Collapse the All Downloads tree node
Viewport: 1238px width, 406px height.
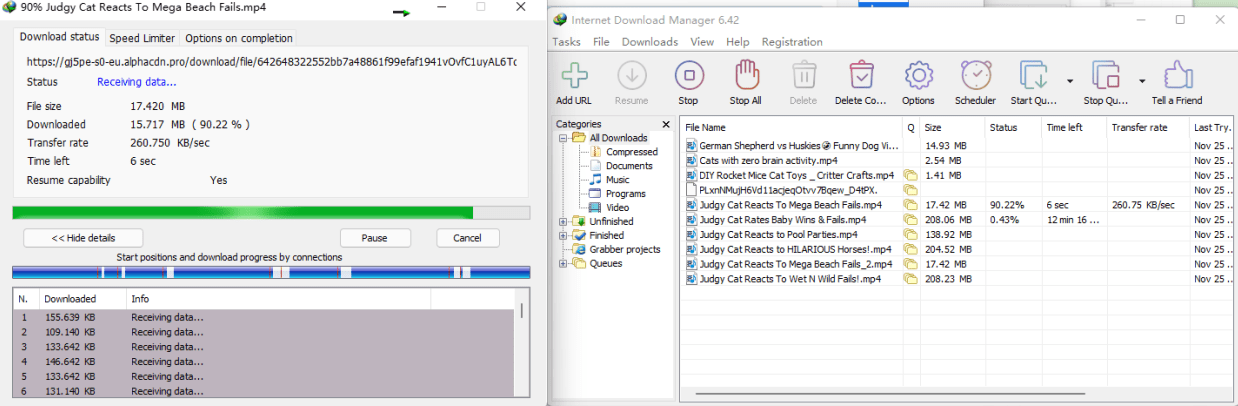point(563,138)
